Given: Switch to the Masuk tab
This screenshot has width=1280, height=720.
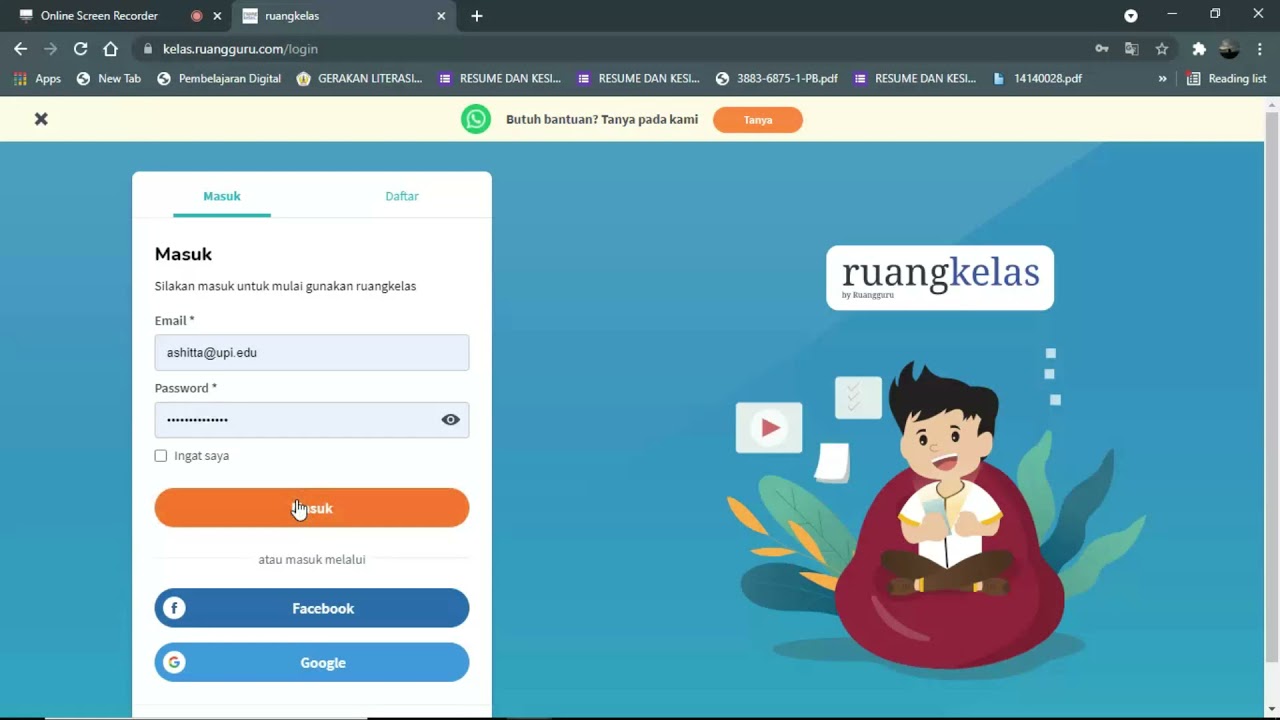Looking at the screenshot, I should (x=222, y=196).
